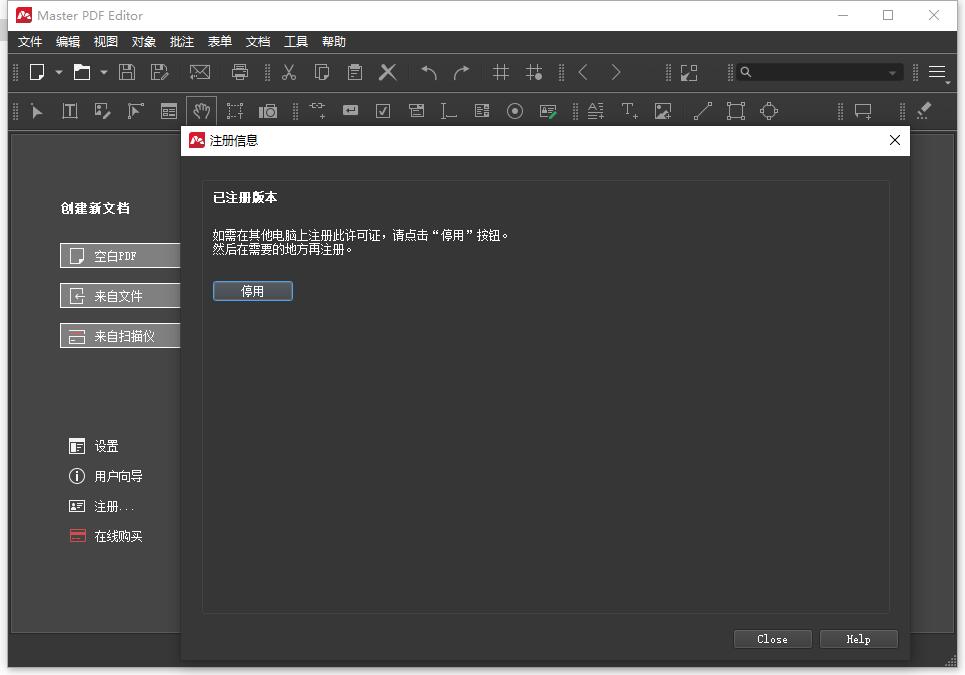
Task: Click the delete X icon
Action: (x=388, y=72)
